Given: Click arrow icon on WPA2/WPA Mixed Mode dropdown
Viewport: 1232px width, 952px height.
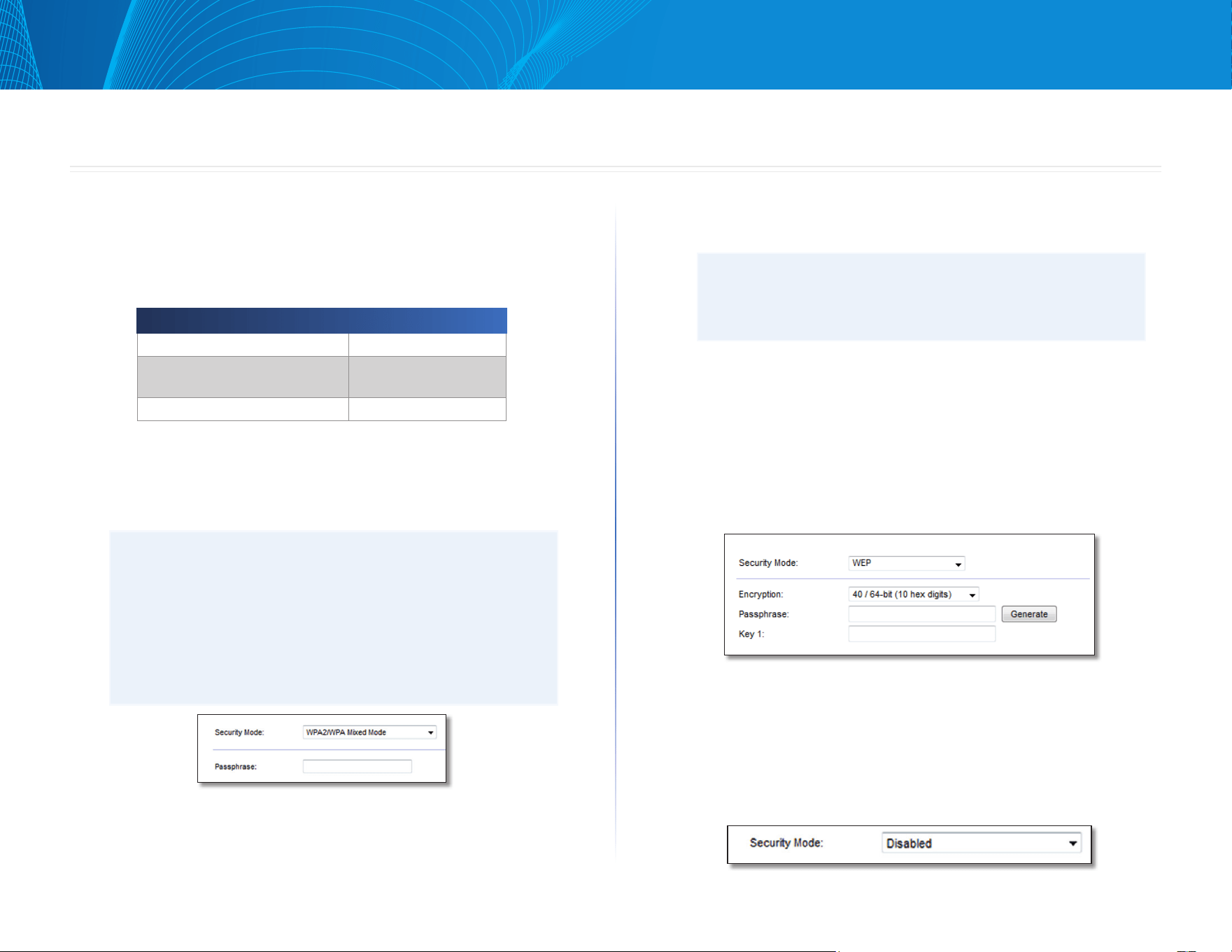Looking at the screenshot, I should (x=430, y=733).
